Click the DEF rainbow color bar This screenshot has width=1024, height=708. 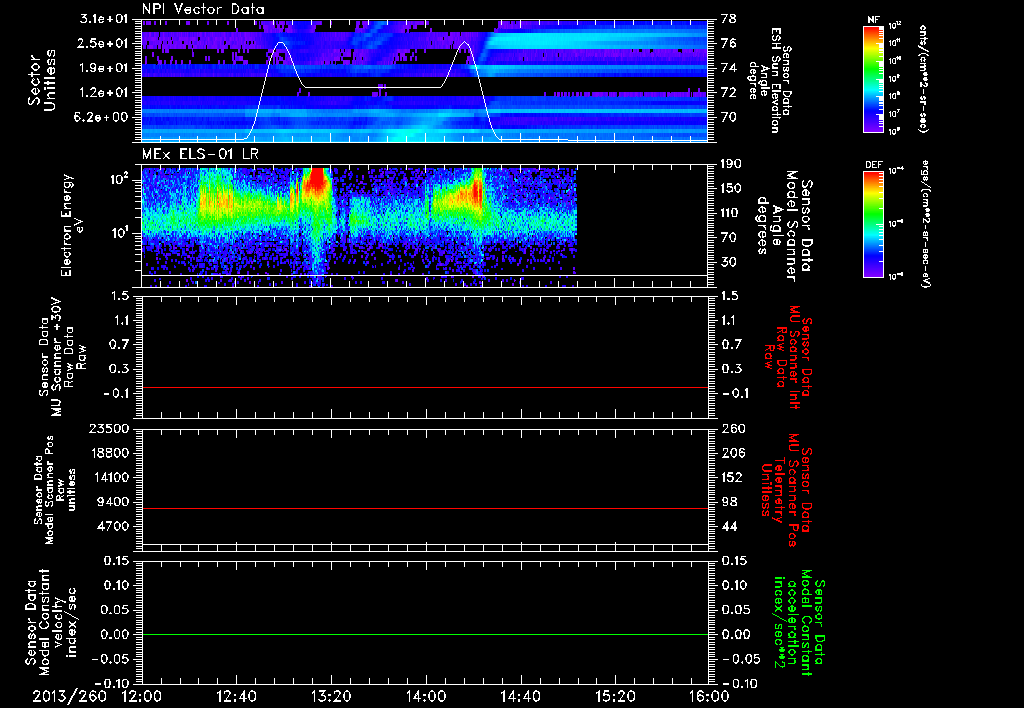873,223
